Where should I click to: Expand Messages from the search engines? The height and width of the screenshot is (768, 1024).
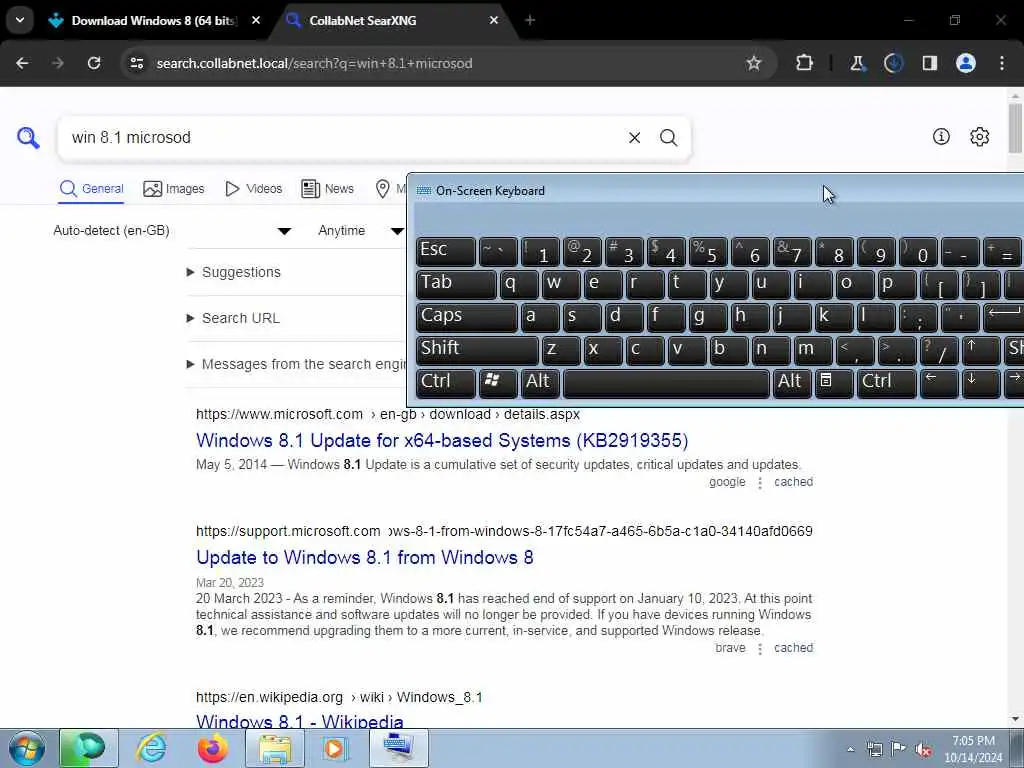[x=296, y=364]
